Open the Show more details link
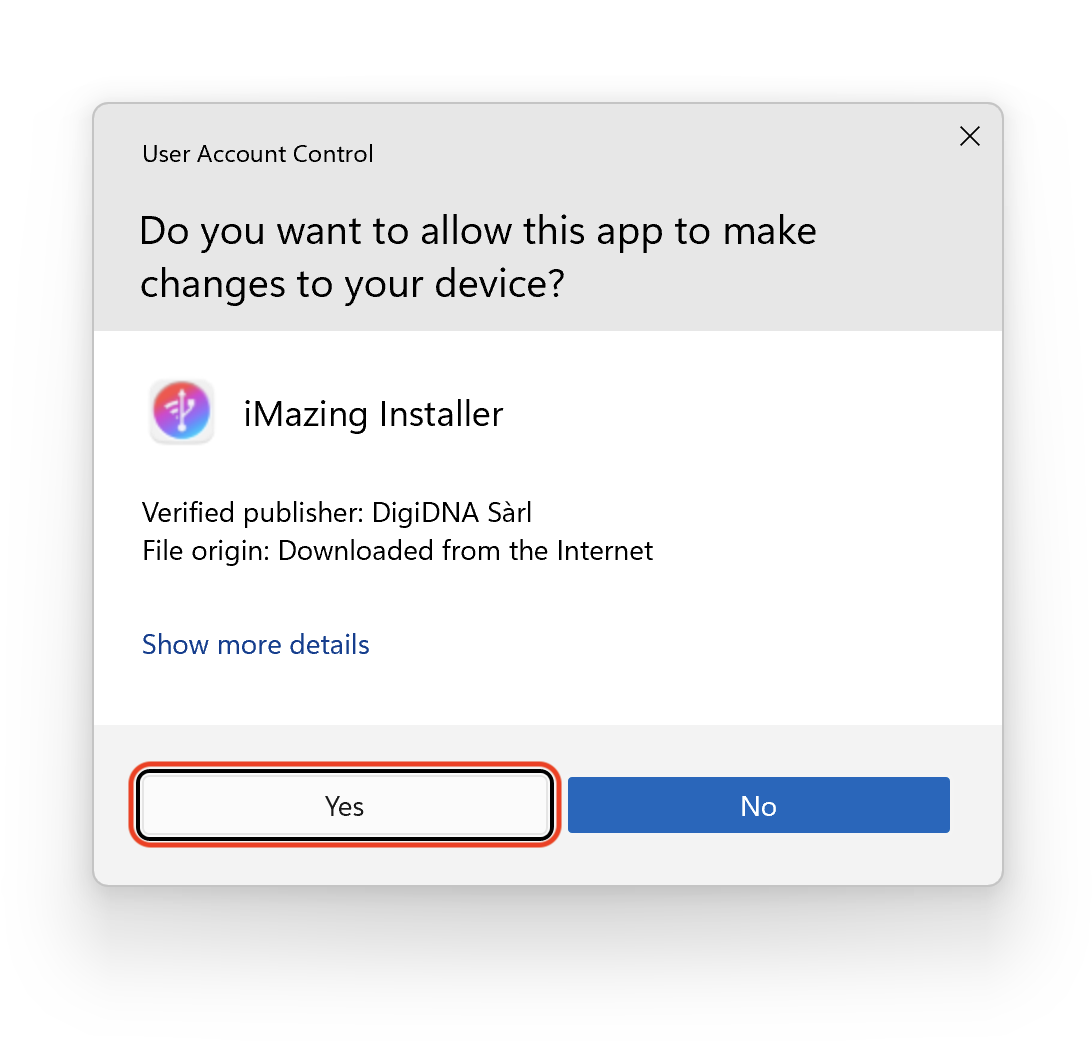Image resolution: width=1092 pixels, height=1048 pixels. pyautogui.click(x=256, y=645)
